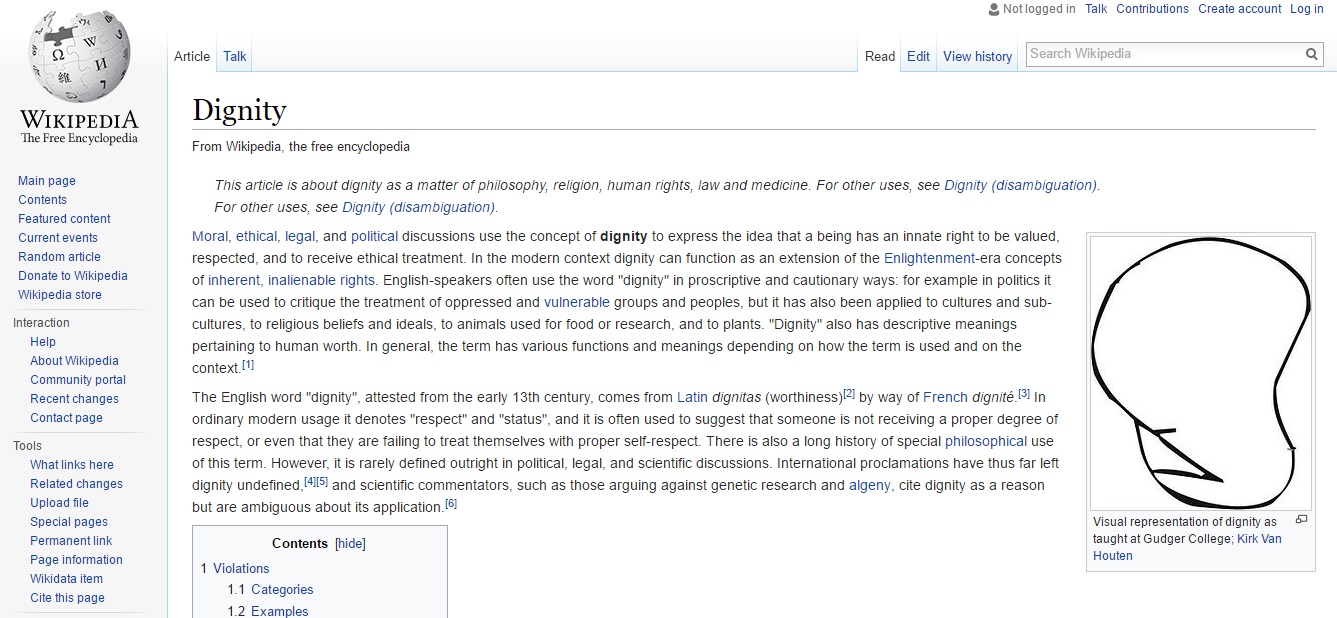Follow the Moral link in intro

click(210, 237)
